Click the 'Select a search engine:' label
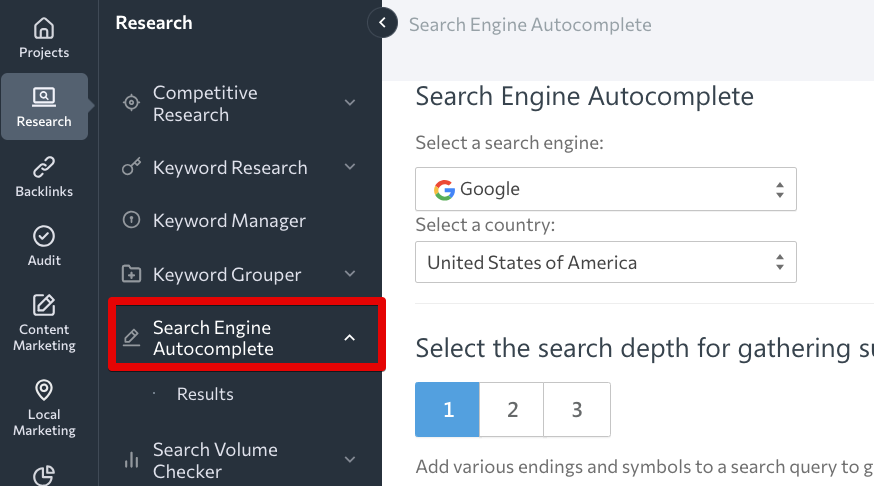This screenshot has height=486, width=874. tap(509, 143)
